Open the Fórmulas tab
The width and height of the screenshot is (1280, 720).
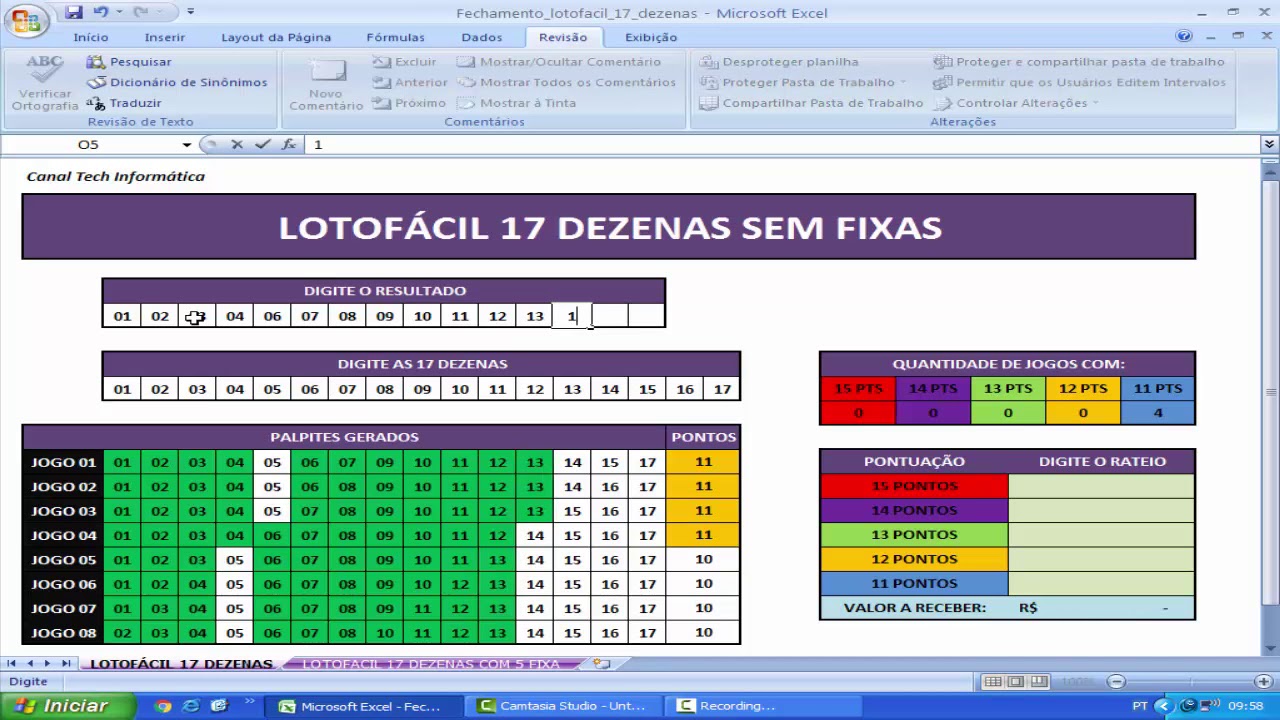pyautogui.click(x=395, y=37)
